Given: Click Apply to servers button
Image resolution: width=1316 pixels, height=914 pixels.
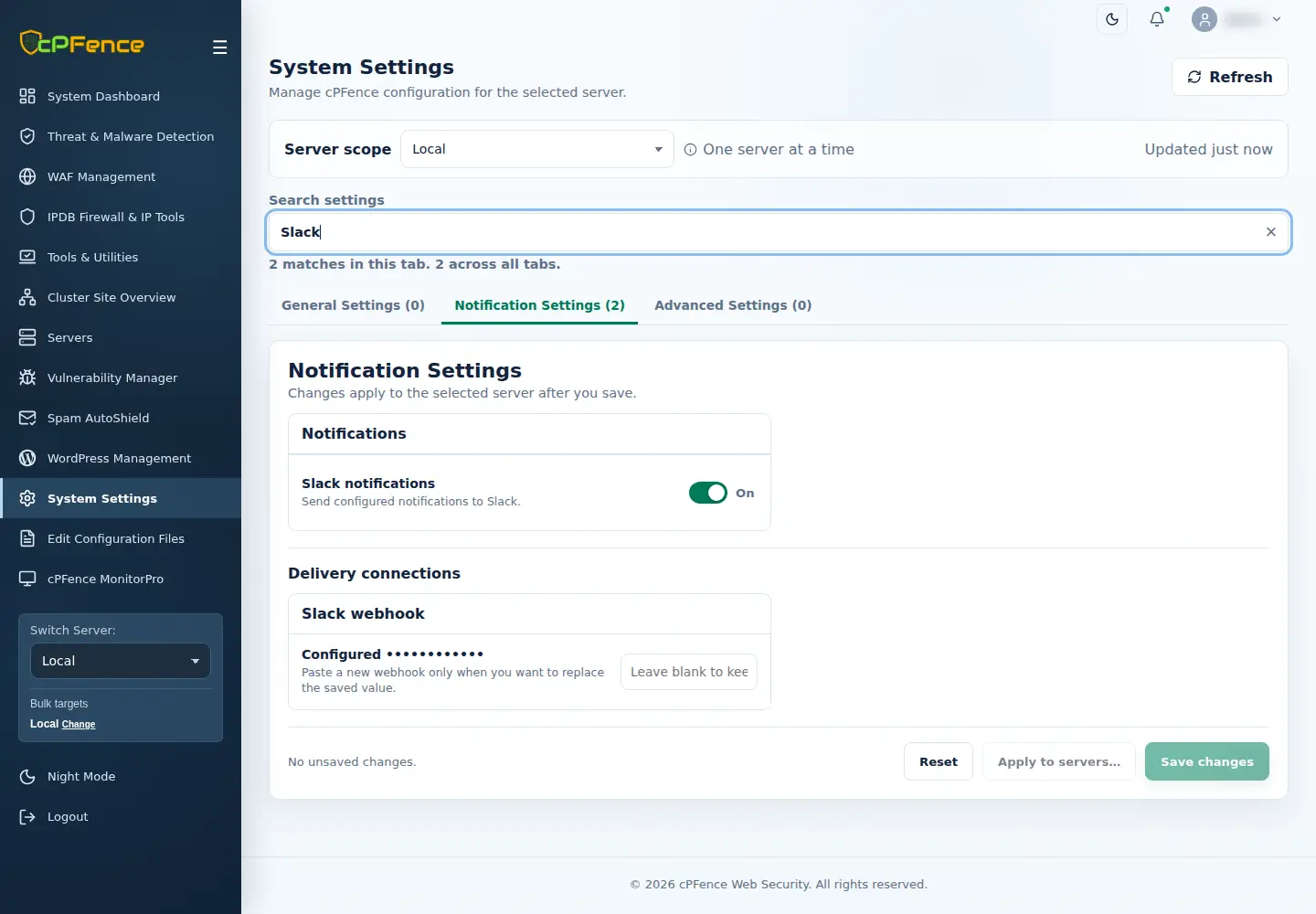Looking at the screenshot, I should 1059,761.
